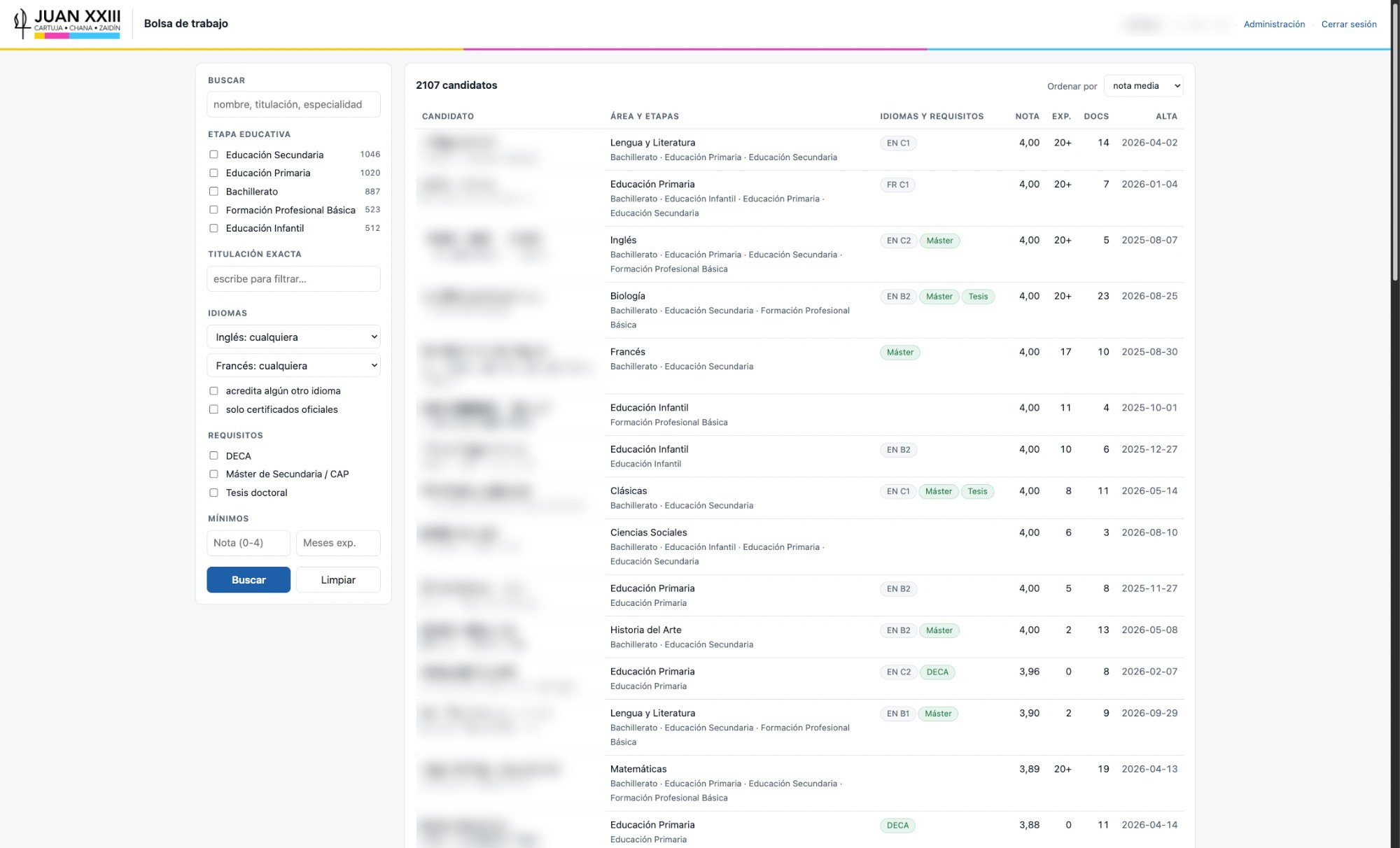Click the 'Tesis' badge in the Biología row
Screen dimensions: 1400x848
[x=978, y=297]
